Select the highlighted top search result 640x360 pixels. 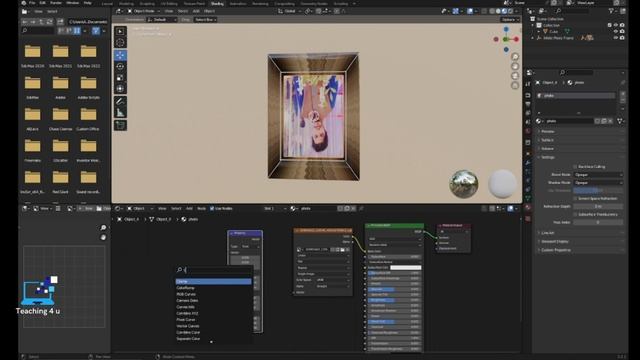pos(213,282)
